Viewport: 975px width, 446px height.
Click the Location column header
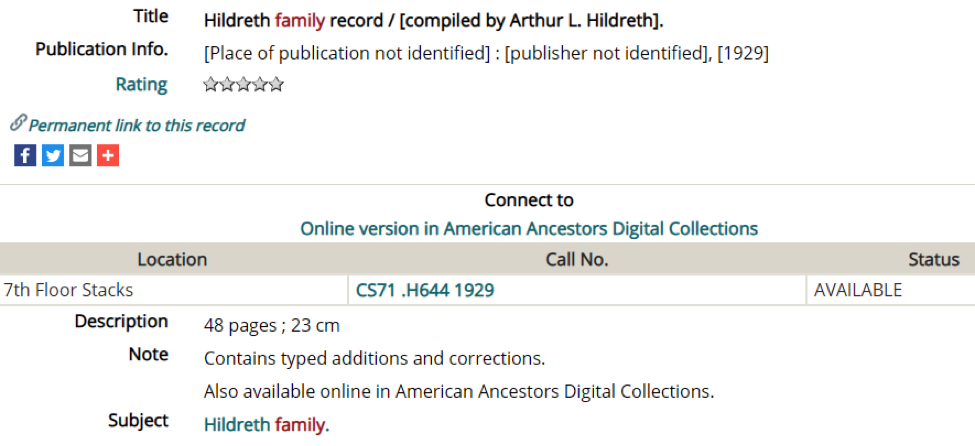click(x=172, y=259)
